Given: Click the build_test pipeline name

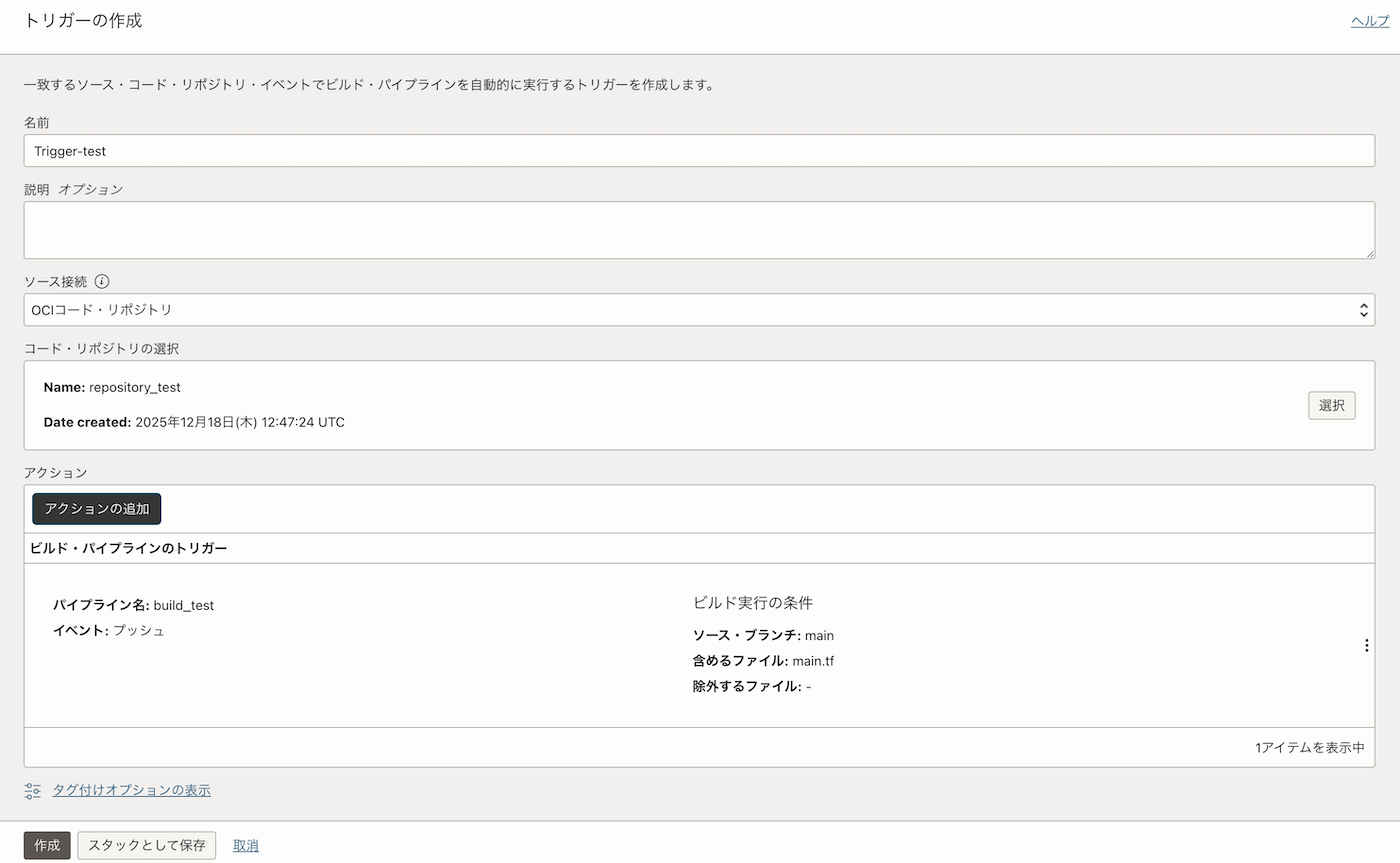Looking at the screenshot, I should click(x=183, y=605).
